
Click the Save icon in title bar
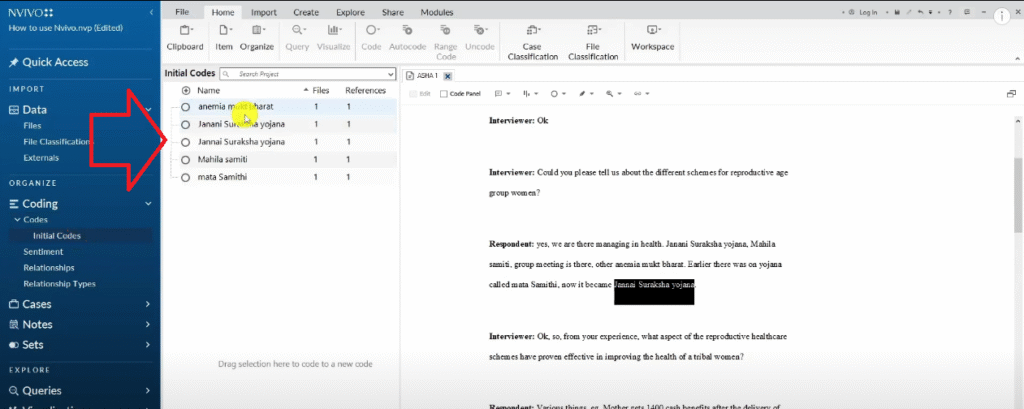point(898,12)
